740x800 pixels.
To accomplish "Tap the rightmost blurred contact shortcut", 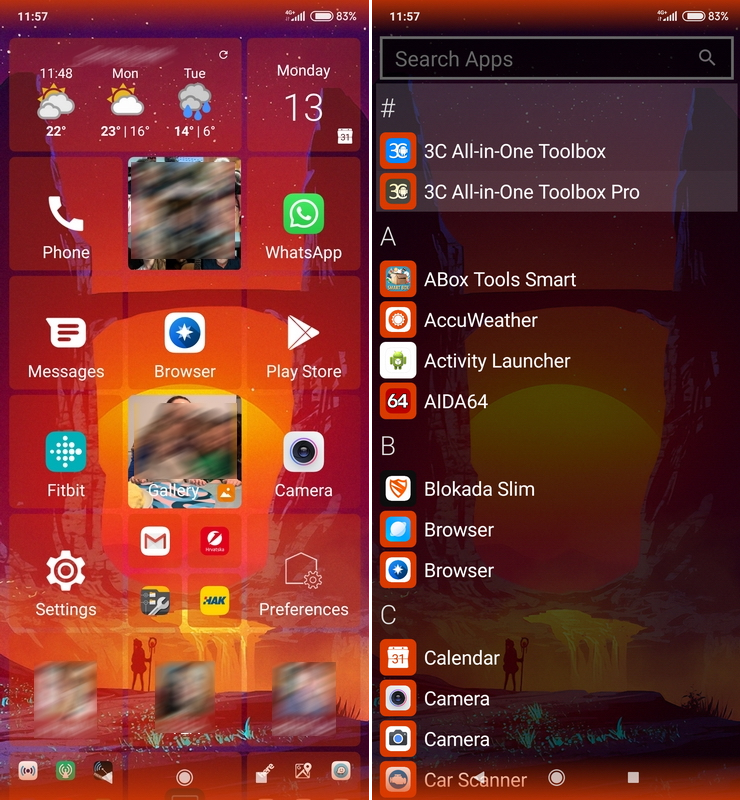I will click(x=304, y=698).
